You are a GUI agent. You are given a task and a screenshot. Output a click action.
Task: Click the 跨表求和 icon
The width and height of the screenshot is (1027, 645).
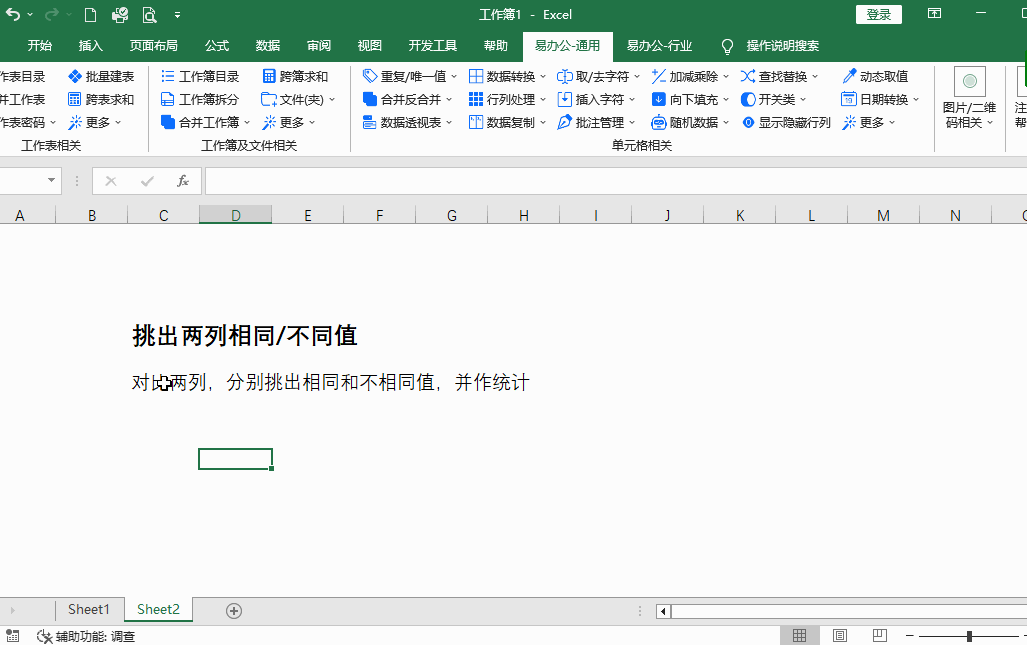(75, 100)
